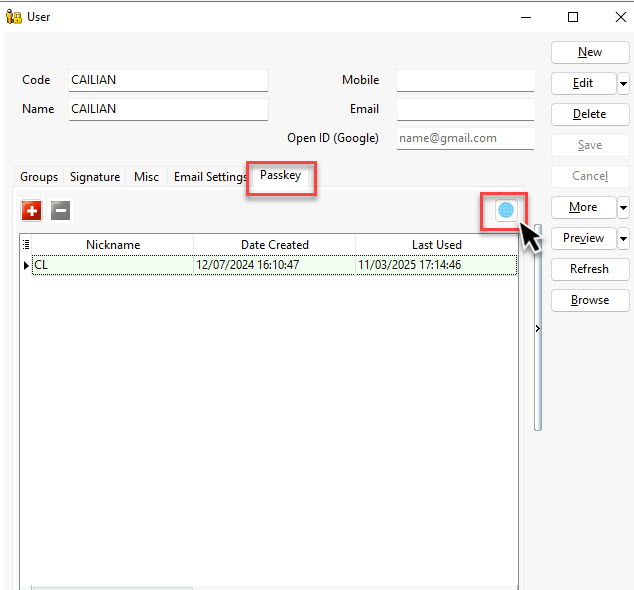Screen dimensions: 634x590
Task: Click the grid column chooser icon
Action: (26, 244)
